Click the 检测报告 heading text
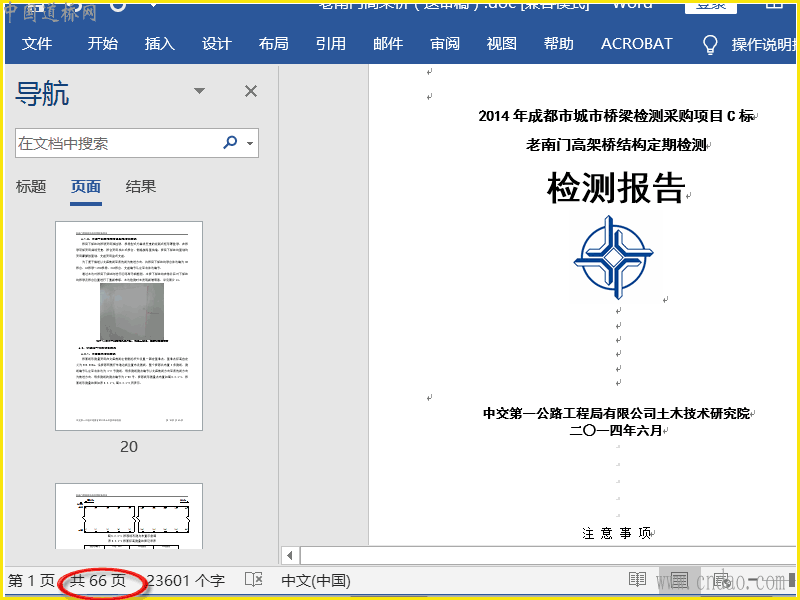This screenshot has height=600, width=800. click(x=616, y=188)
